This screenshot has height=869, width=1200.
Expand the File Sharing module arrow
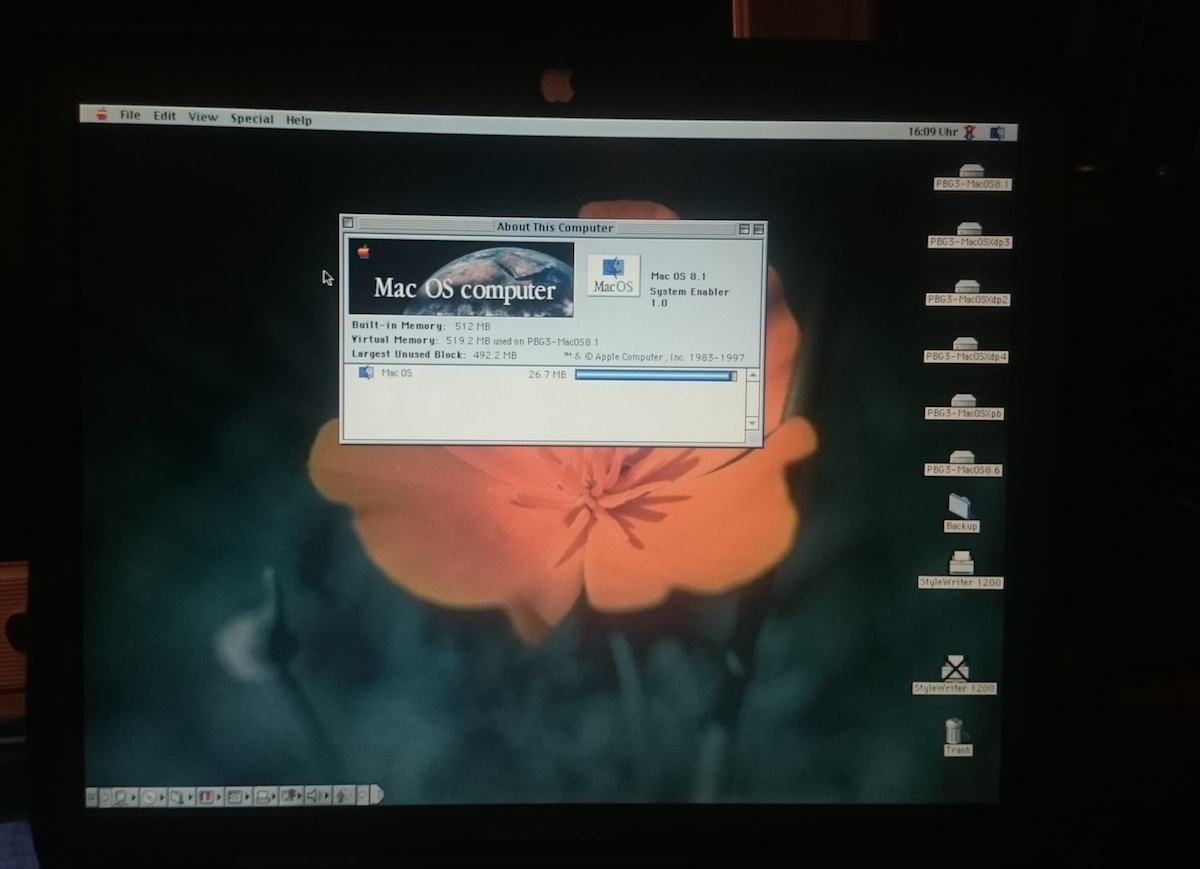[x=190, y=797]
